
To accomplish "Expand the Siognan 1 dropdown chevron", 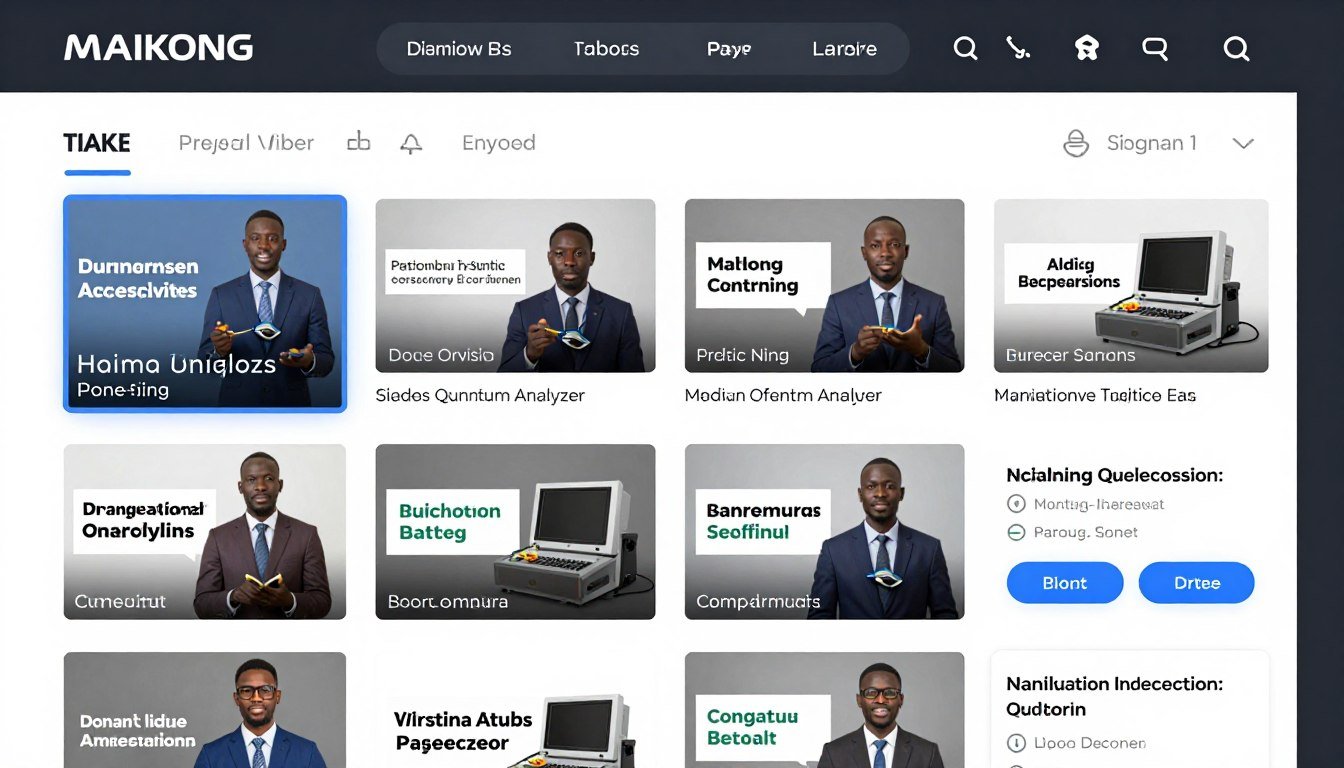I will pyautogui.click(x=1243, y=143).
